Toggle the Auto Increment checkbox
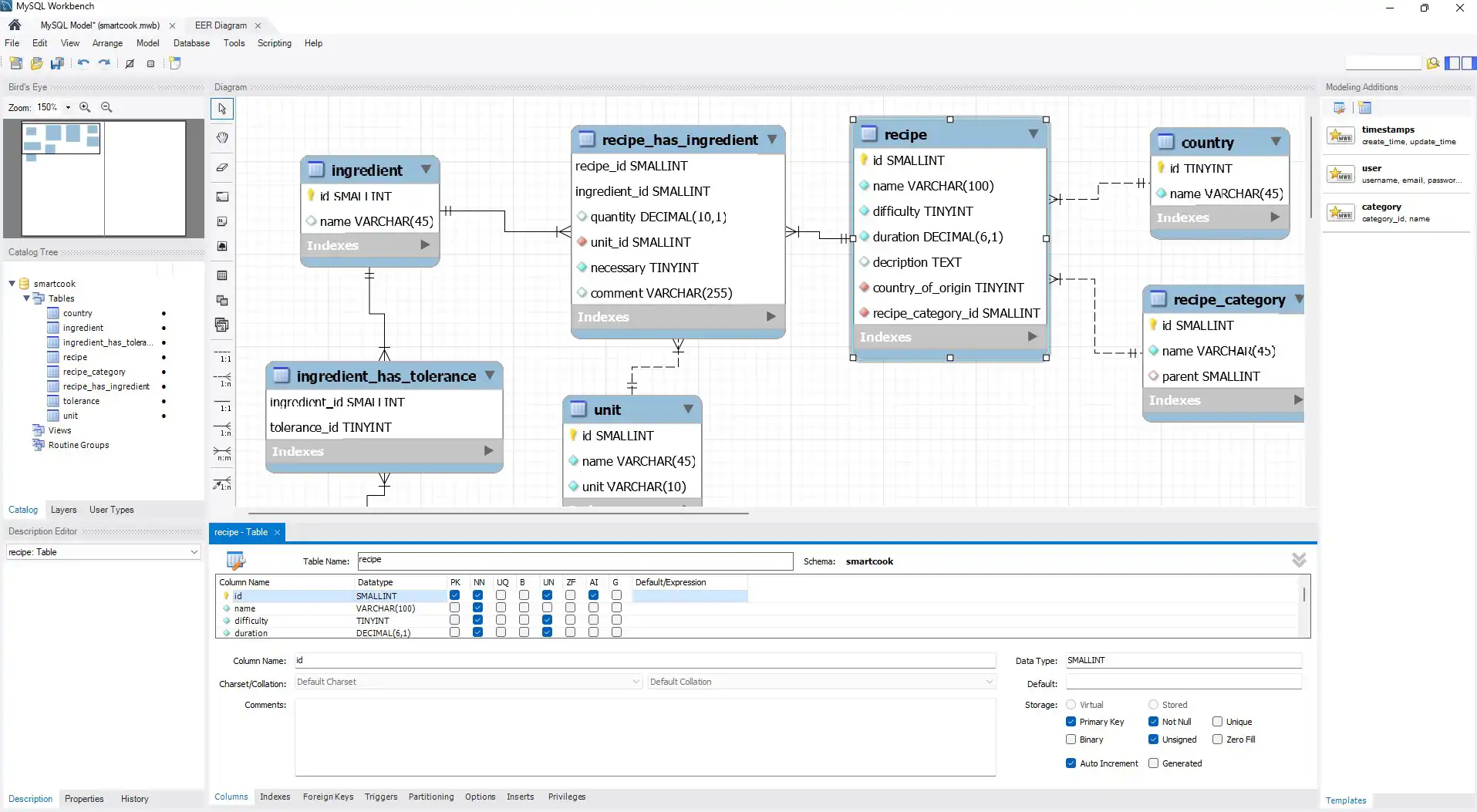Viewport: 1477px width, 812px height. (1071, 763)
